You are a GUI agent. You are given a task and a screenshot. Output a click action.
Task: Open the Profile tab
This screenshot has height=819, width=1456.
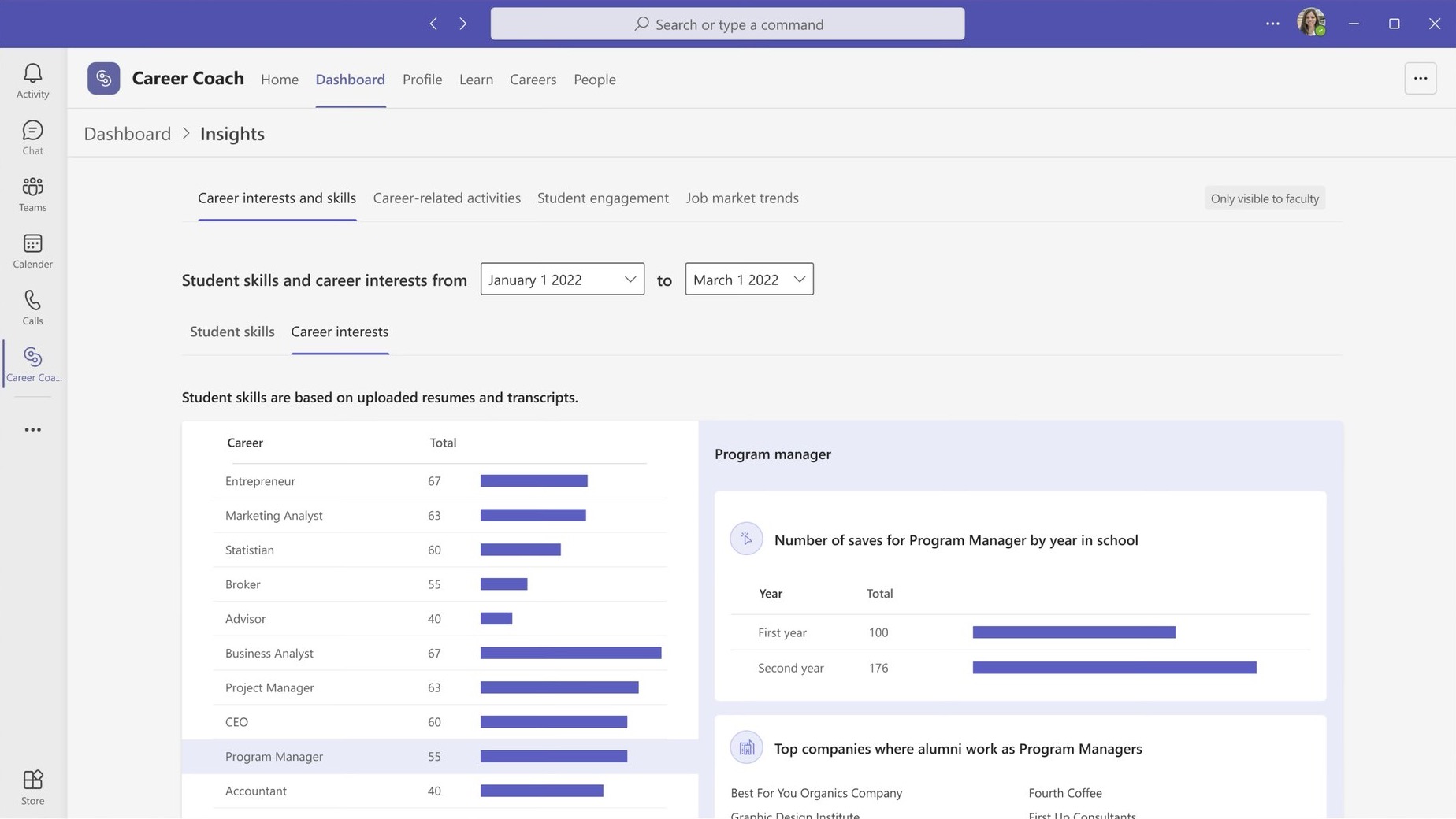(x=422, y=79)
